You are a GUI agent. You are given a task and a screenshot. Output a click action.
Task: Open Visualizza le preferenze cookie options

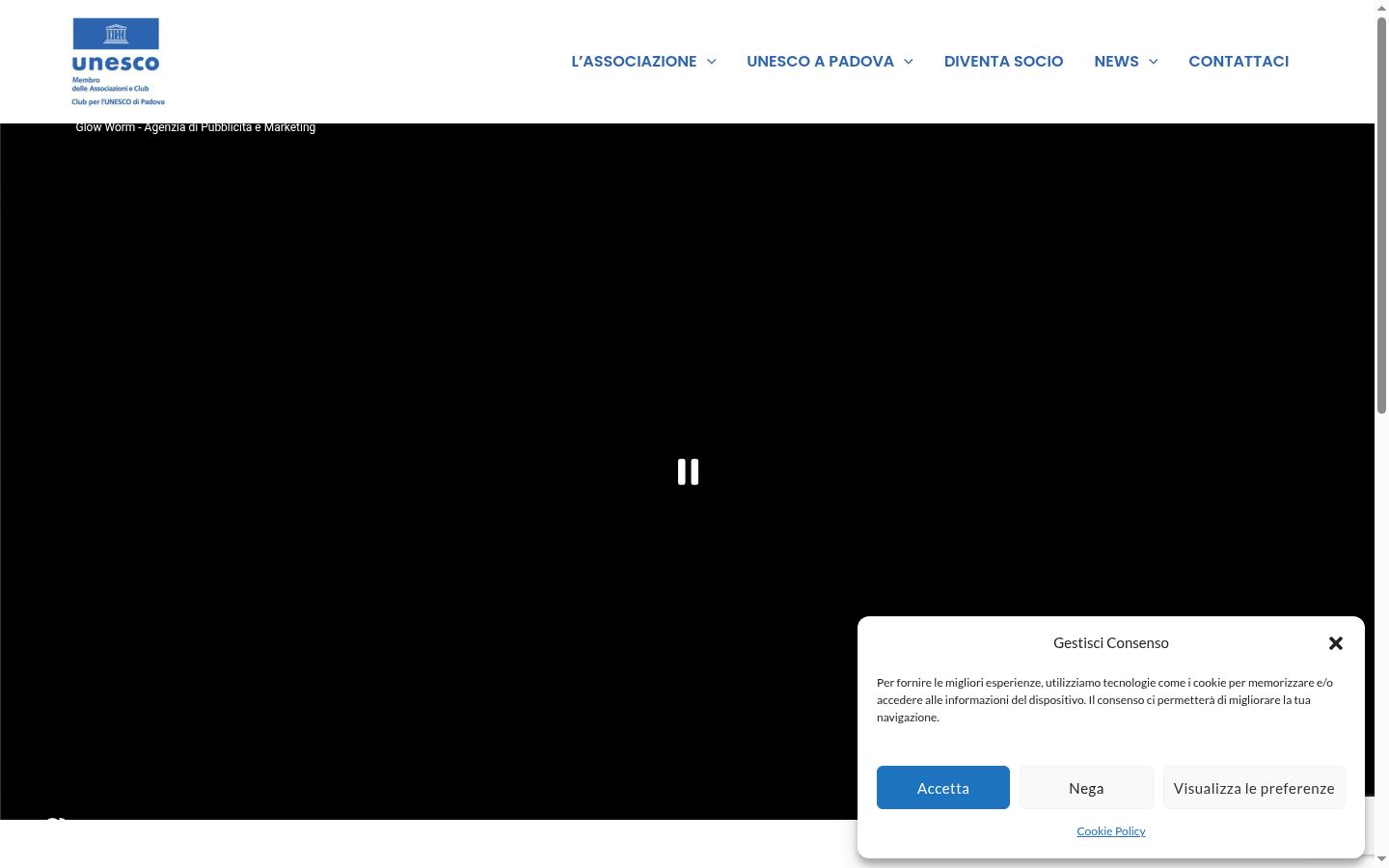tap(1254, 788)
